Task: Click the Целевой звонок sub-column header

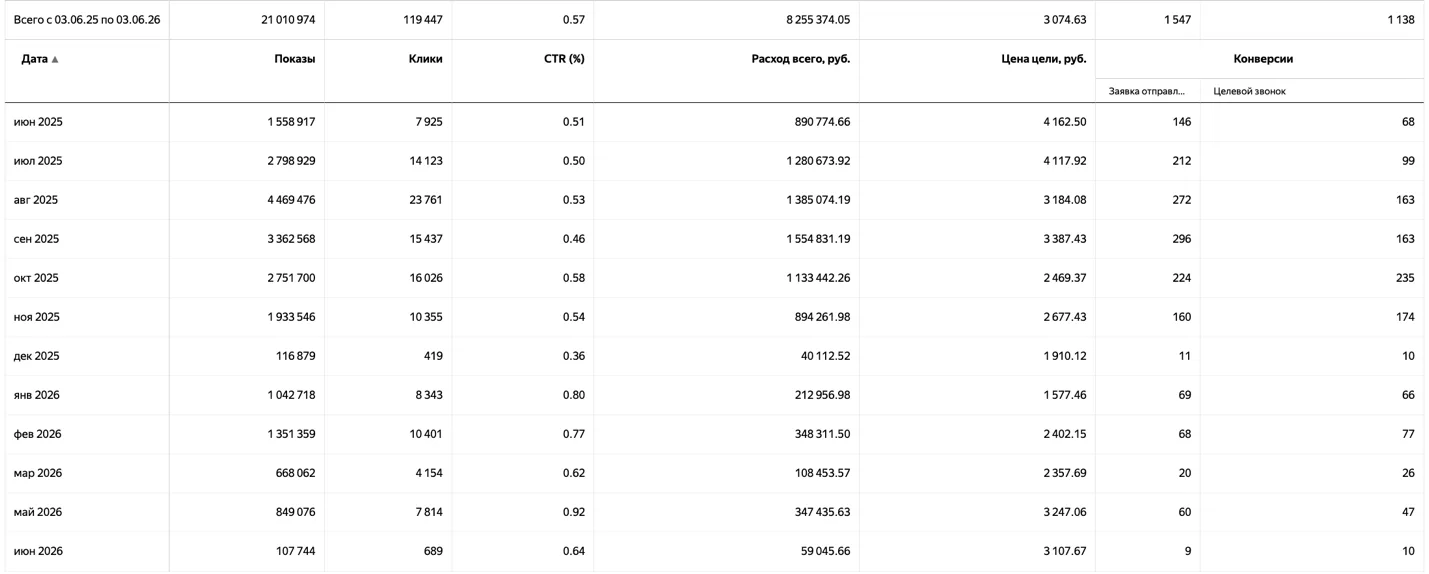Action: tap(1249, 91)
